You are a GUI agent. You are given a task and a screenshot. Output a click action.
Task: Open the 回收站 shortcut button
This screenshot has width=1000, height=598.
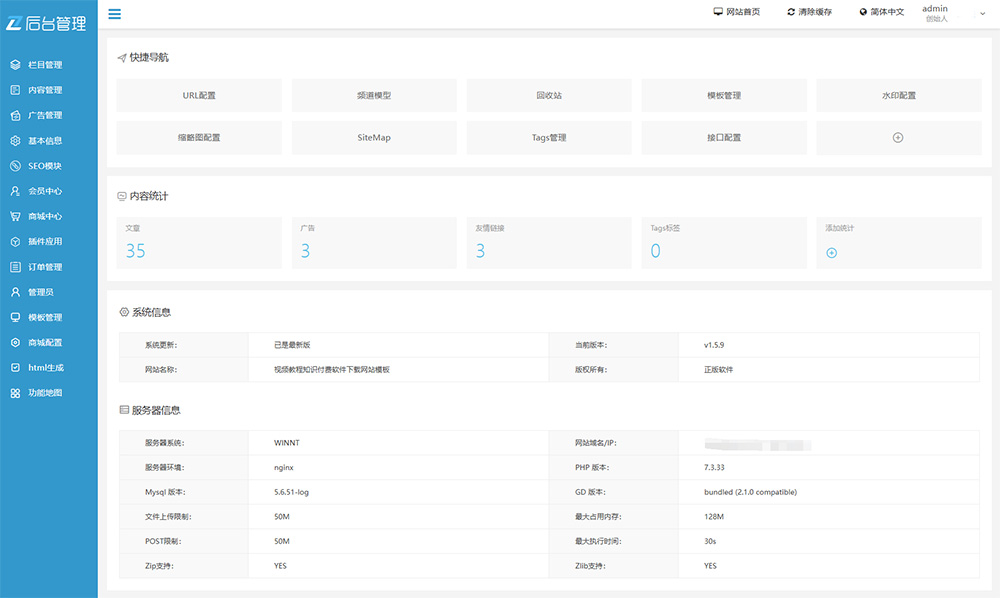pos(549,96)
